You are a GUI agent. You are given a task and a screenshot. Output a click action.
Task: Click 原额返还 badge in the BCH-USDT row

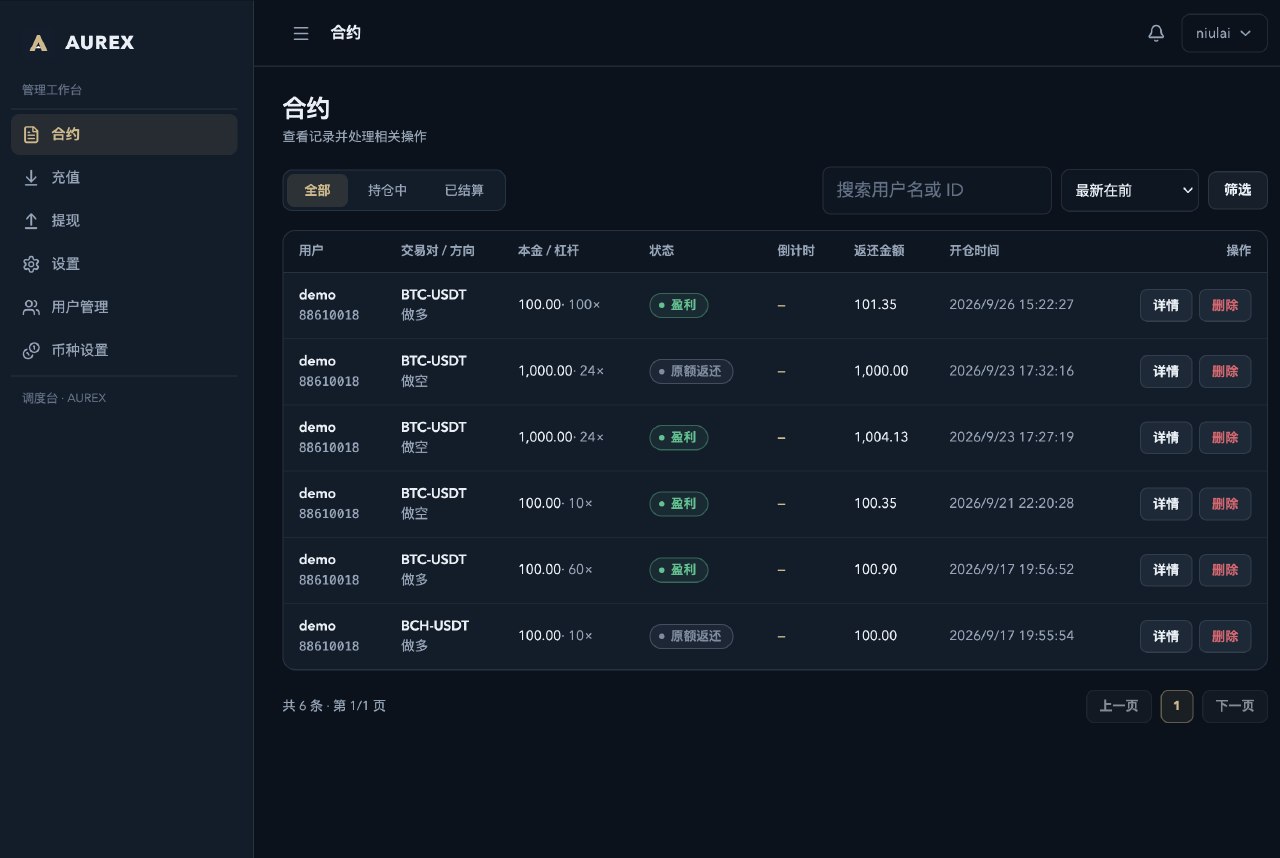[691, 636]
